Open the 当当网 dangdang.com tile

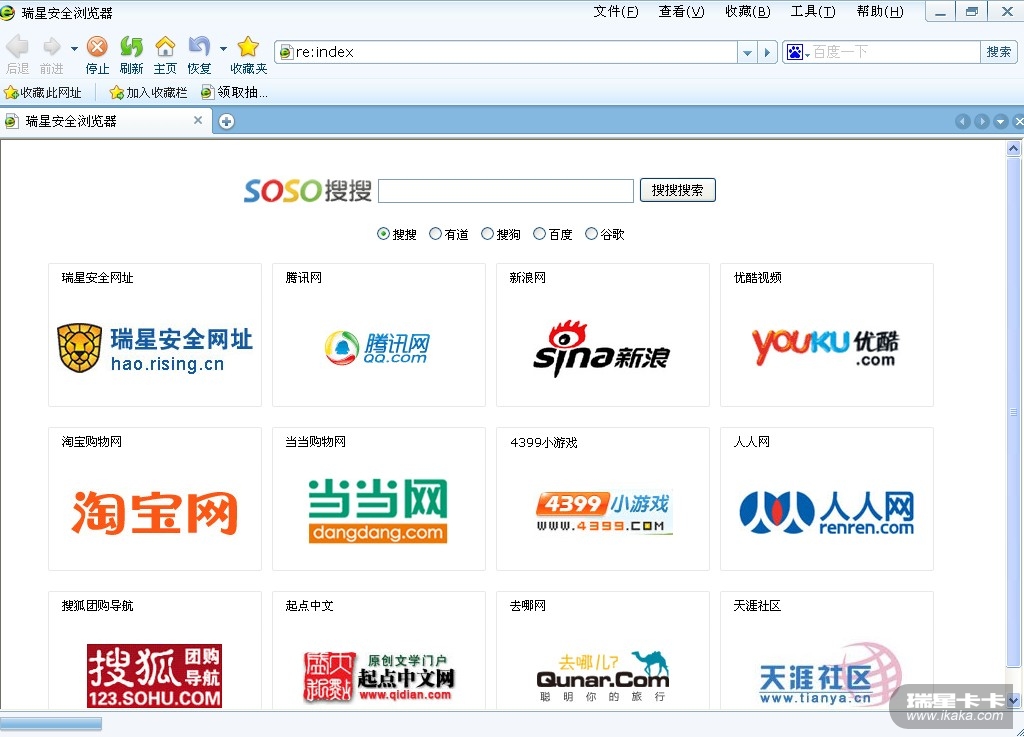pos(379,499)
